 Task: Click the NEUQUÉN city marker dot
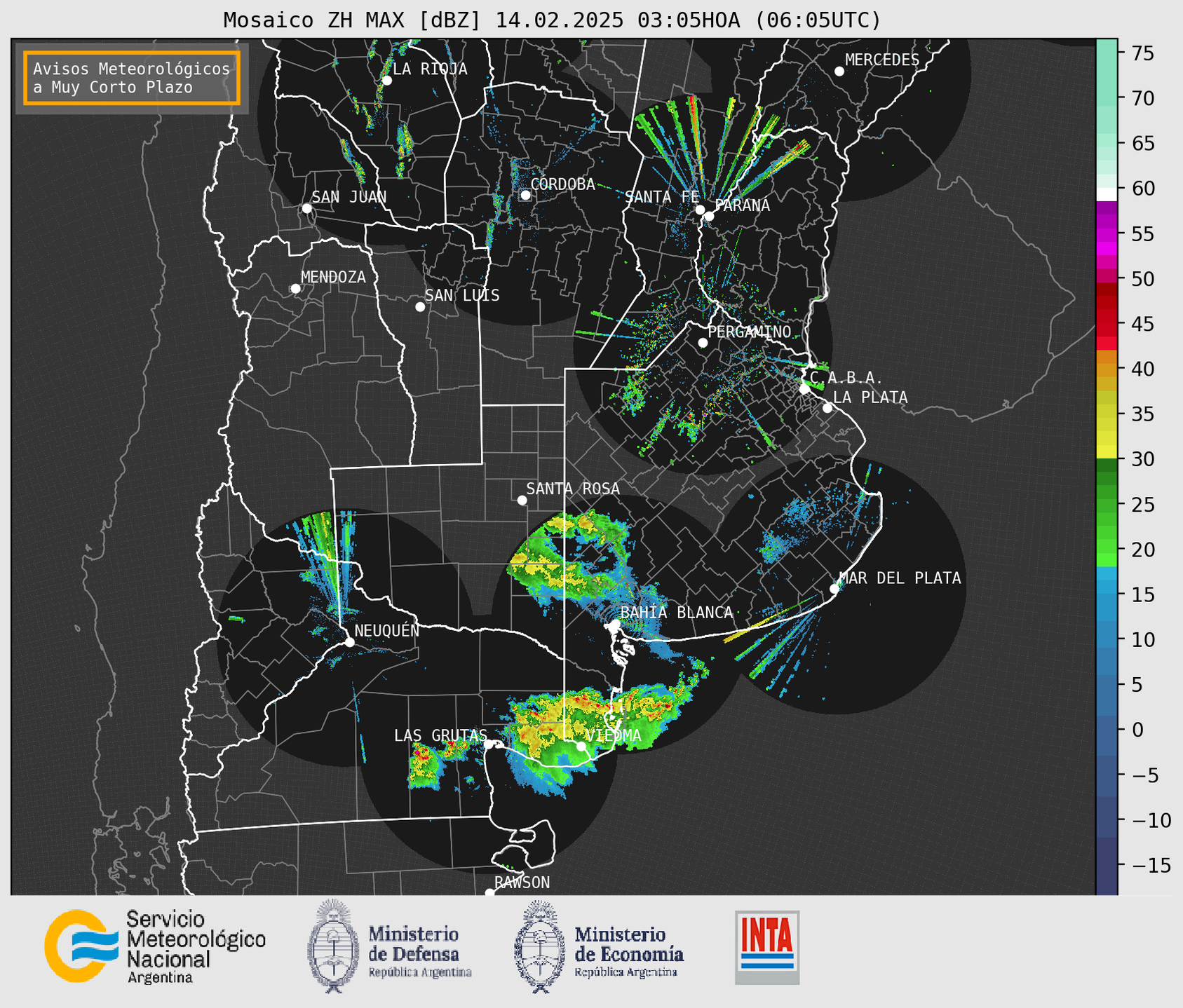[x=349, y=642]
